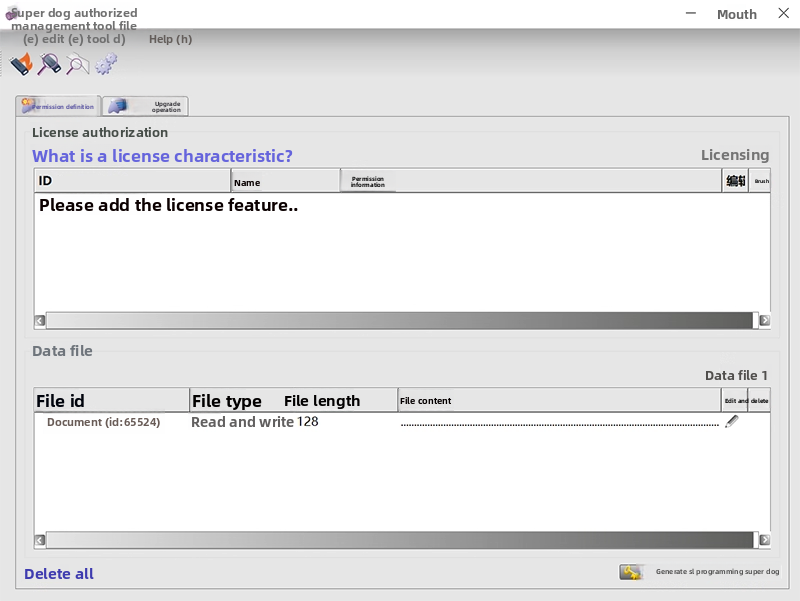Click the USB dog burn icon with flame

21,65
